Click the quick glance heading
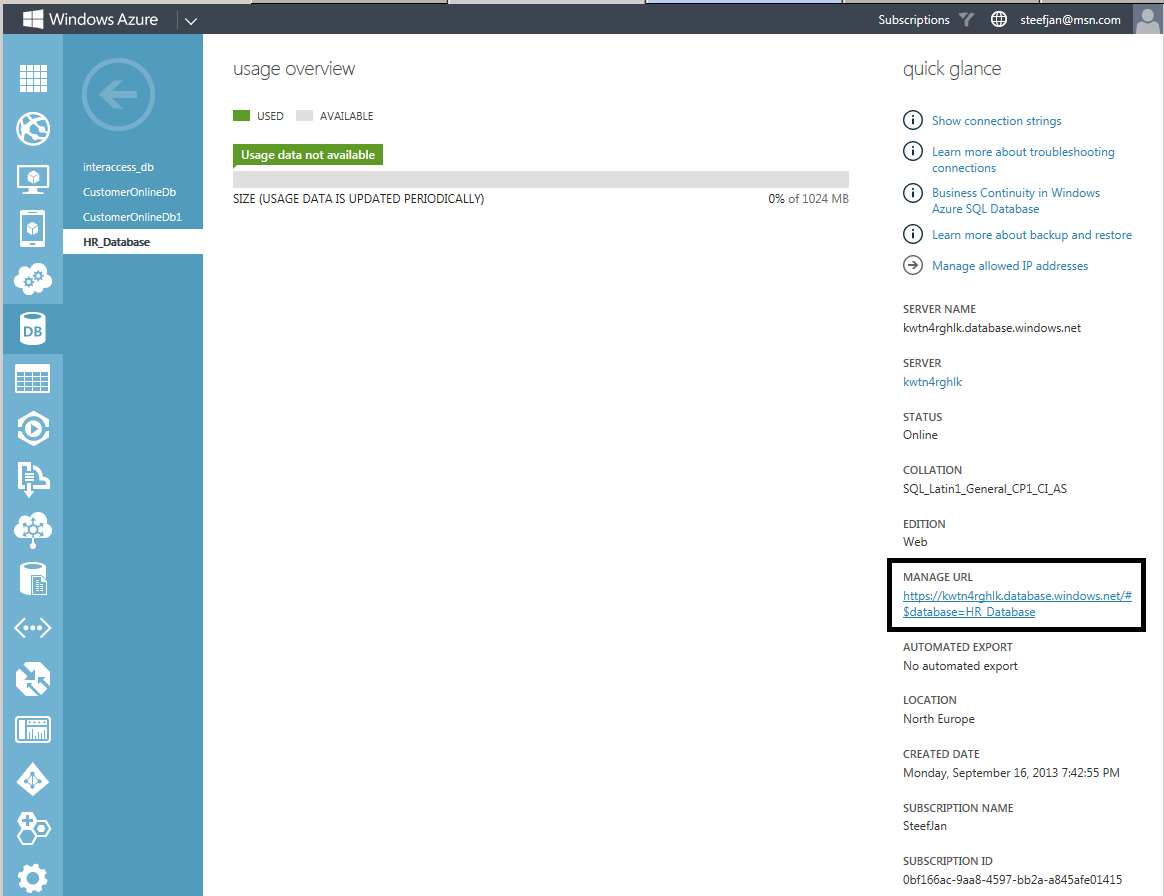The image size is (1164, 896). coord(952,69)
